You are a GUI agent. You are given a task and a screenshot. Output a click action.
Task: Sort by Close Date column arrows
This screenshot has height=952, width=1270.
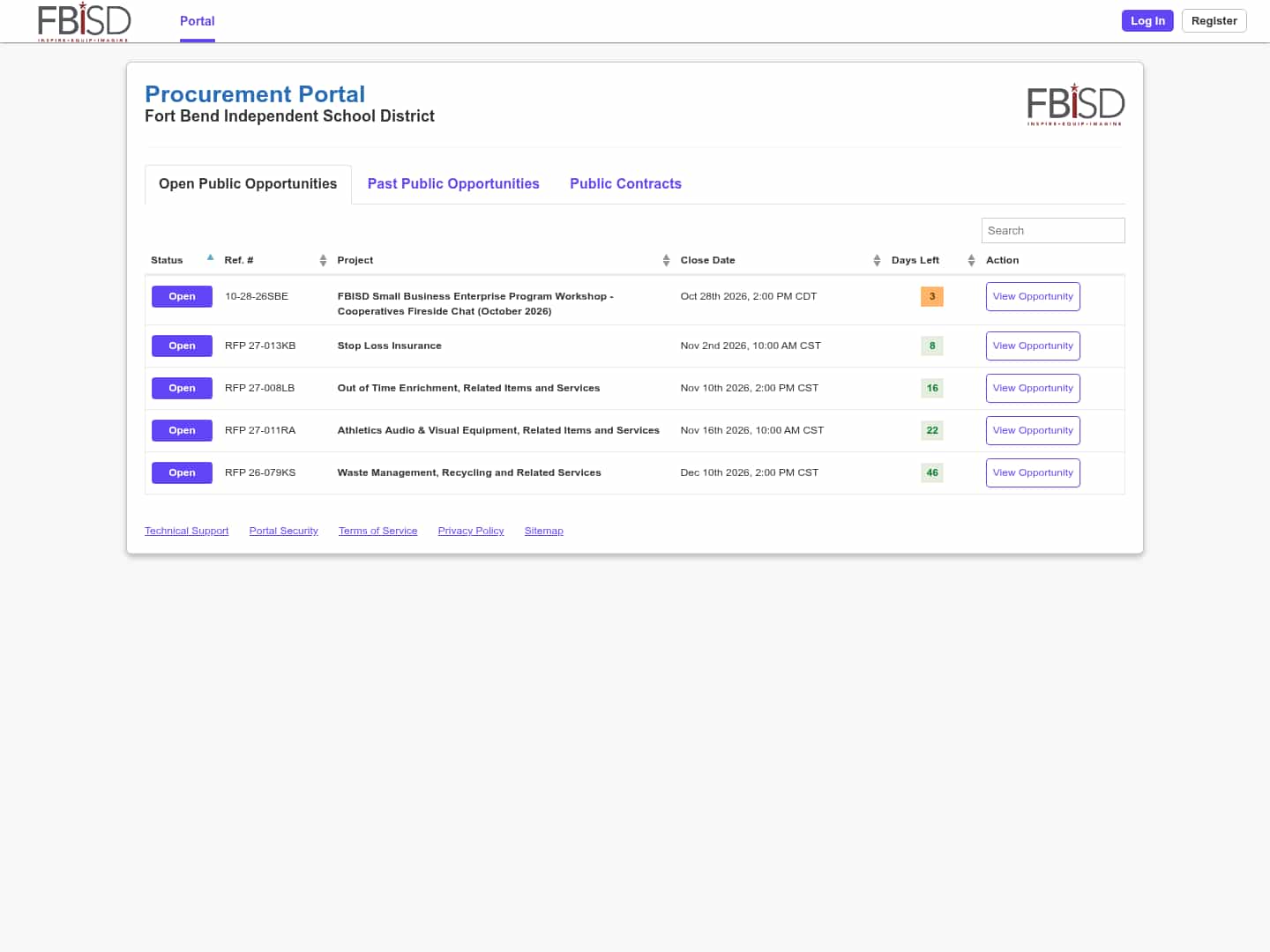point(877,260)
